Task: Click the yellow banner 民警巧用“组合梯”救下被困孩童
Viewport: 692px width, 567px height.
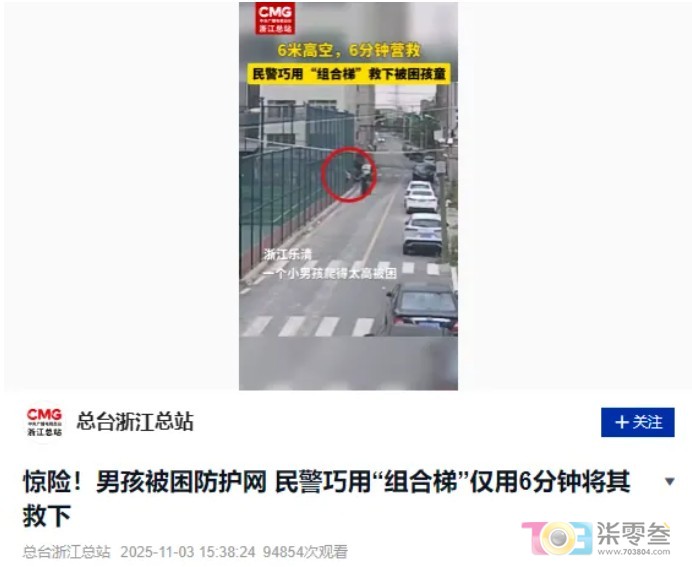Action: [x=349, y=74]
